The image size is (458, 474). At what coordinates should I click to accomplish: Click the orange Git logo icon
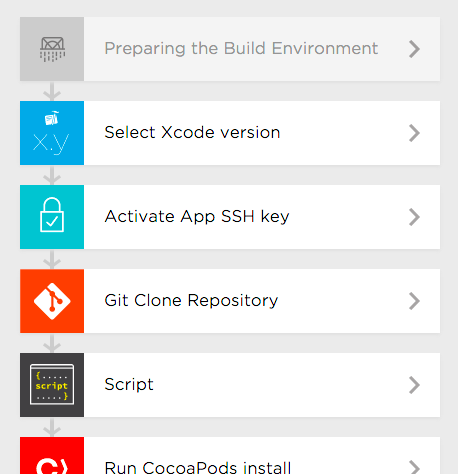[x=52, y=301]
